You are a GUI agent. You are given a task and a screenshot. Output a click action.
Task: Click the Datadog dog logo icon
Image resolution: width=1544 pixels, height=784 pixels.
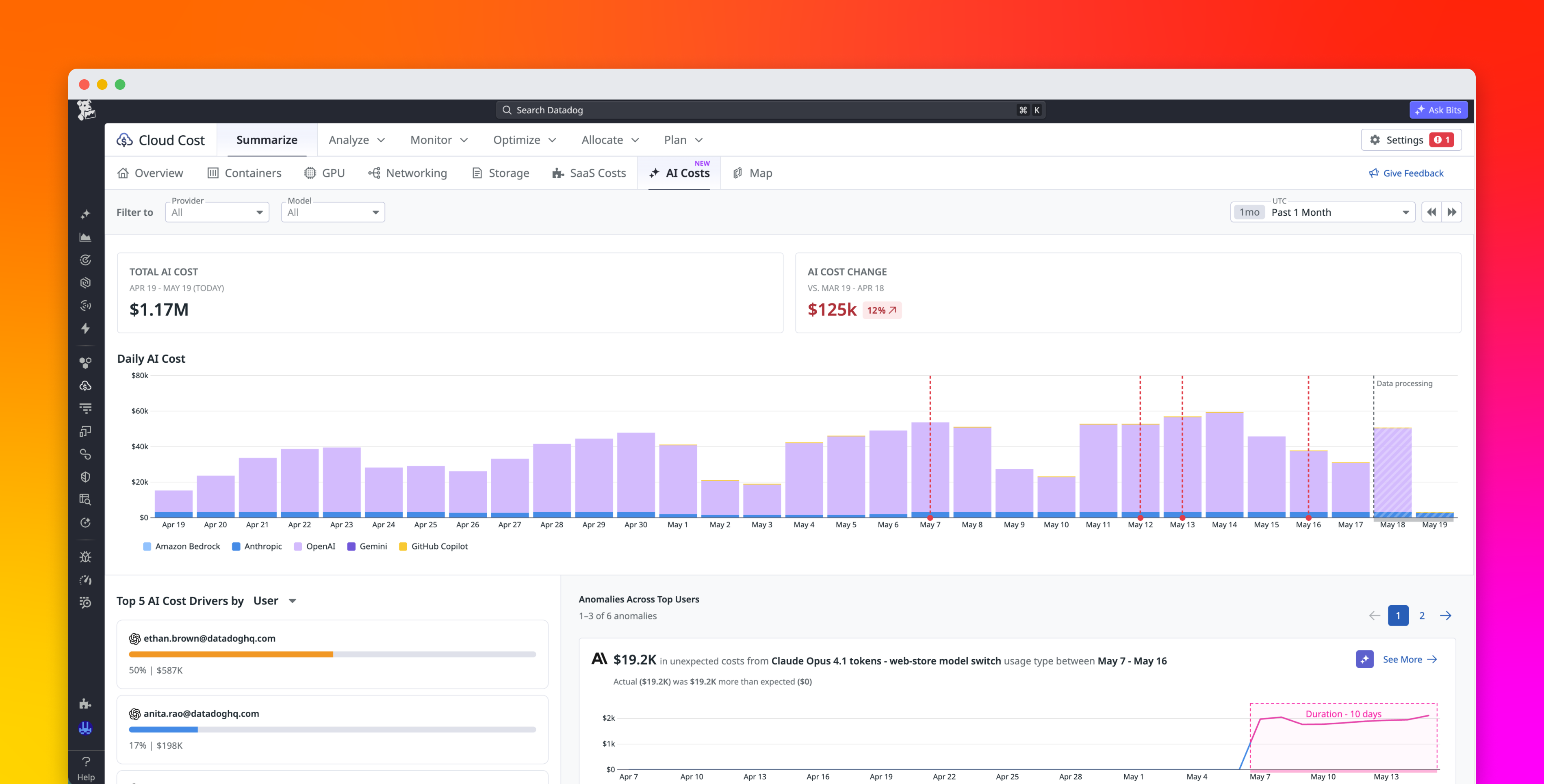click(86, 110)
